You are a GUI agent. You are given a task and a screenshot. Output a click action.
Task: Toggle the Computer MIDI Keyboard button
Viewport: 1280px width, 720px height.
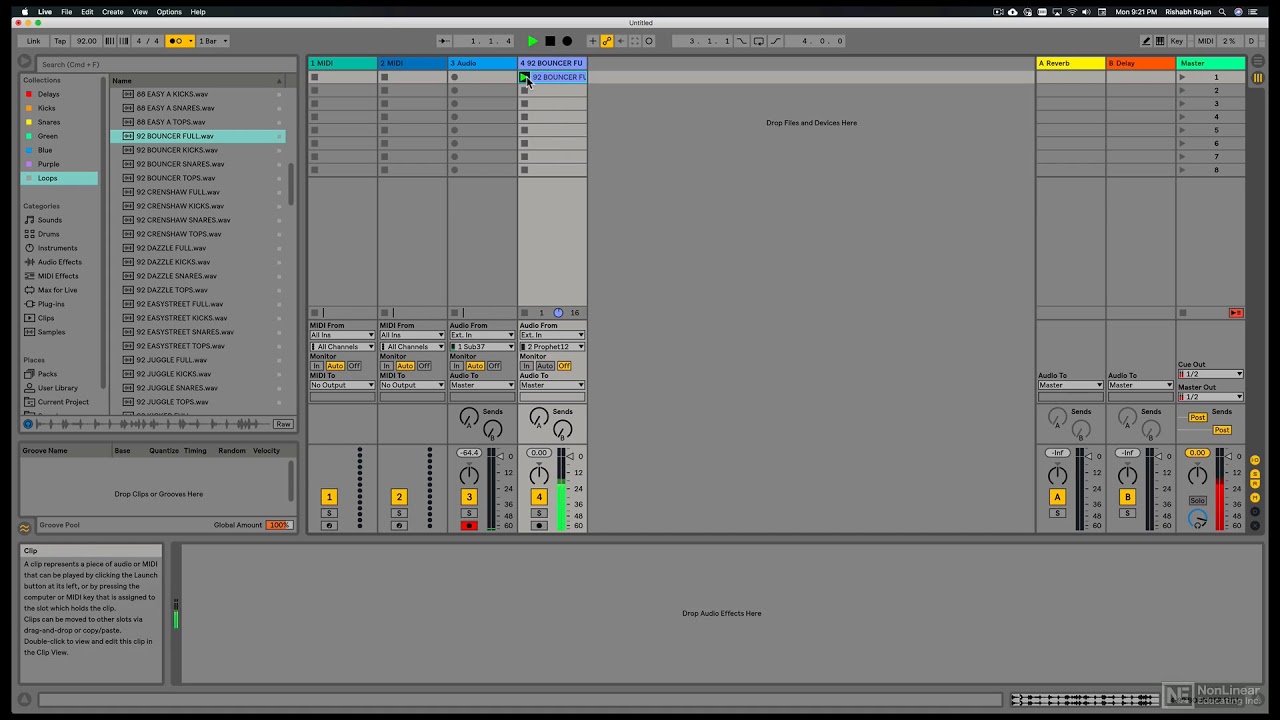1160,41
